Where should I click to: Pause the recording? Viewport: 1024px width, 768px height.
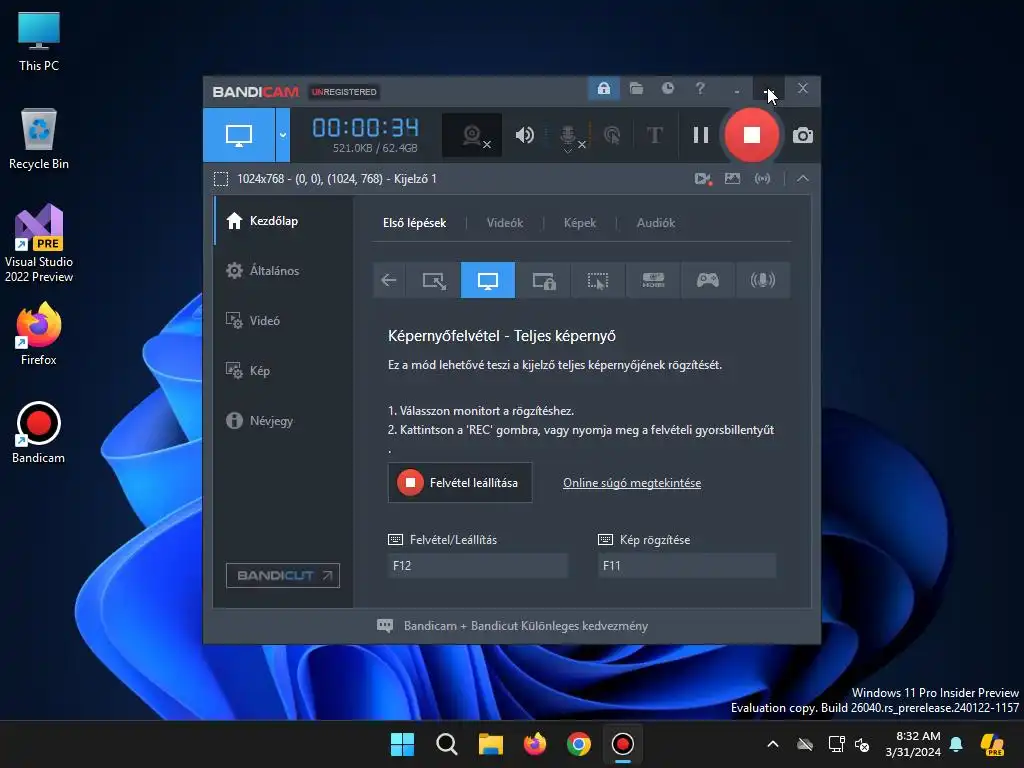click(701, 135)
